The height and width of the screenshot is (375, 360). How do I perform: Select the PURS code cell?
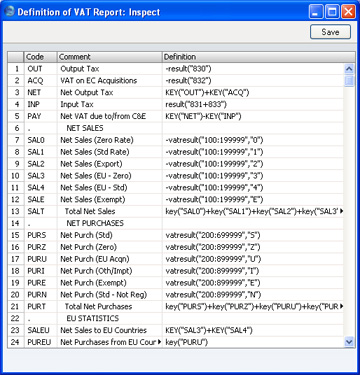pos(41,235)
